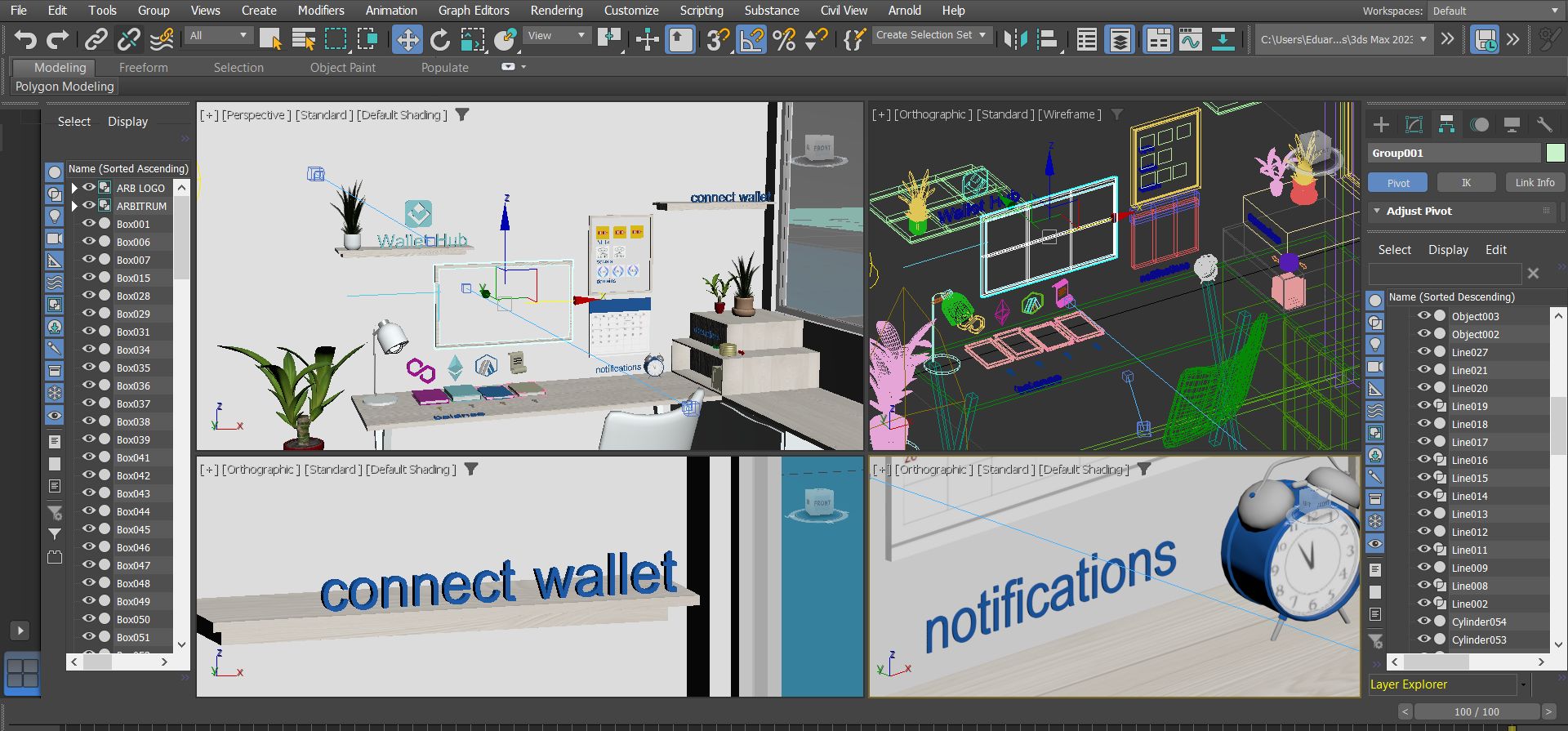The height and width of the screenshot is (731, 1568).
Task: Click the Mirror tool icon
Action: click(1015, 38)
